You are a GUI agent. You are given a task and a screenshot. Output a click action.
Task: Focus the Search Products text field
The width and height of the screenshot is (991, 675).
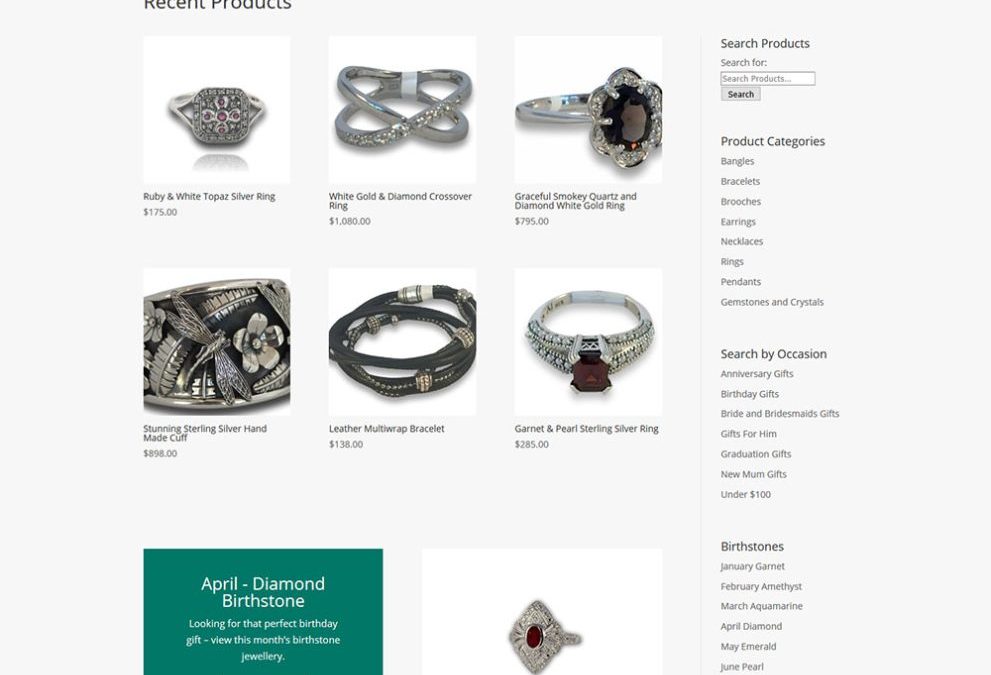(768, 78)
